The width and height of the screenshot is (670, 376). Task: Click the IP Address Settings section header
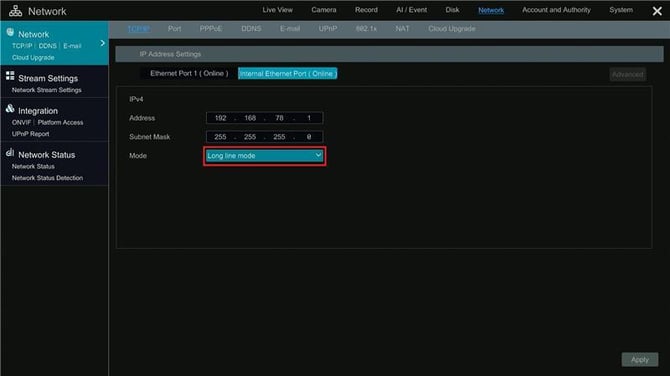[389, 54]
